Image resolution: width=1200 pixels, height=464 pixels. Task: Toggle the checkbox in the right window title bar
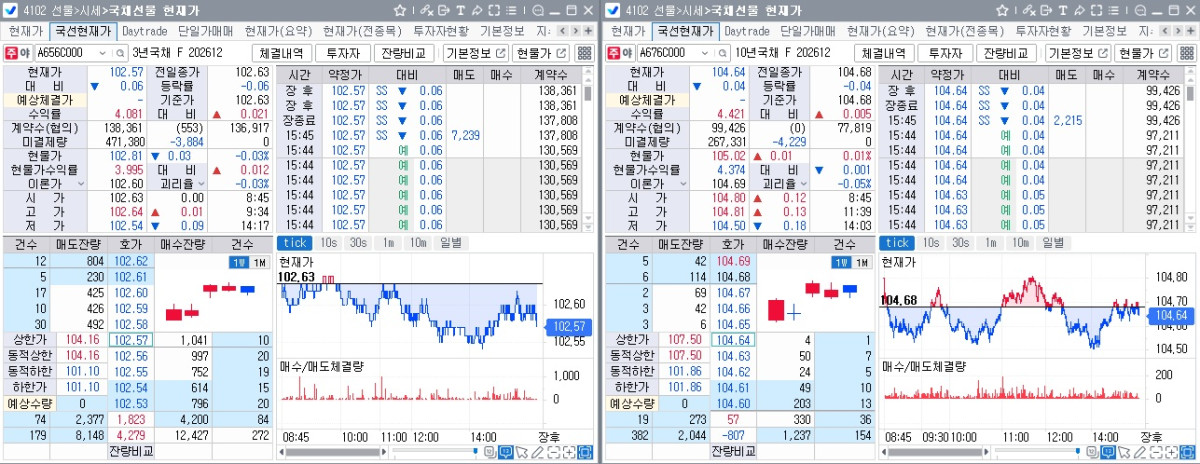[613, 10]
